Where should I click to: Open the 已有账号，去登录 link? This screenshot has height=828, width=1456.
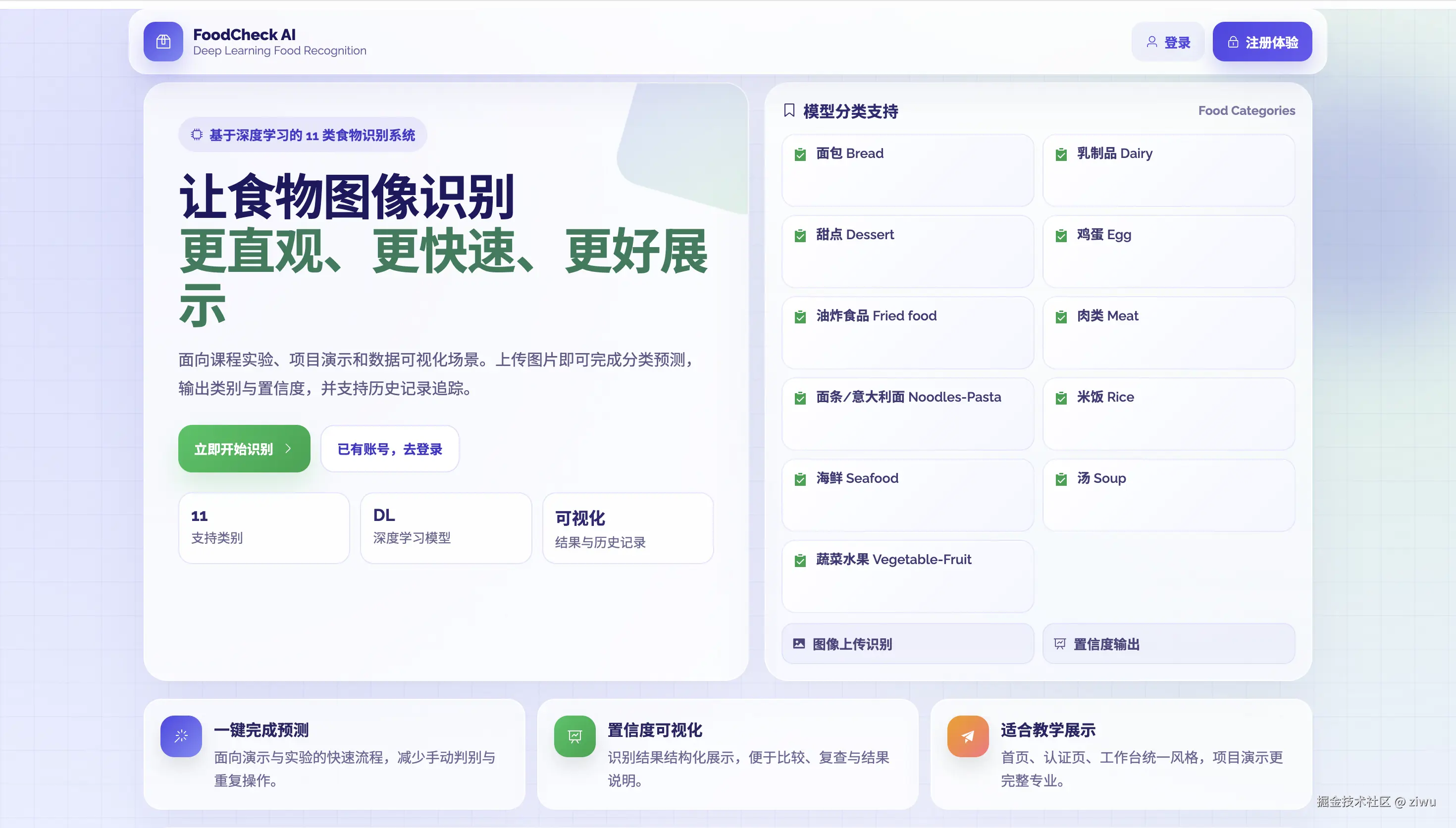click(390, 449)
